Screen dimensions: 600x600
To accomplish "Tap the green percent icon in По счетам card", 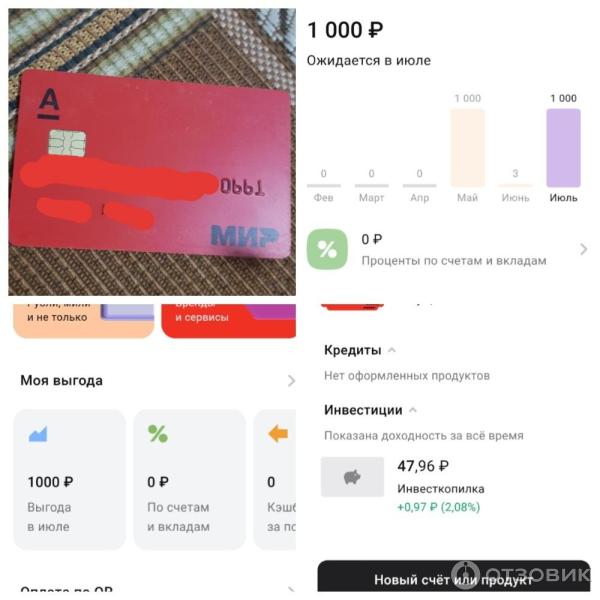I will (x=158, y=434).
